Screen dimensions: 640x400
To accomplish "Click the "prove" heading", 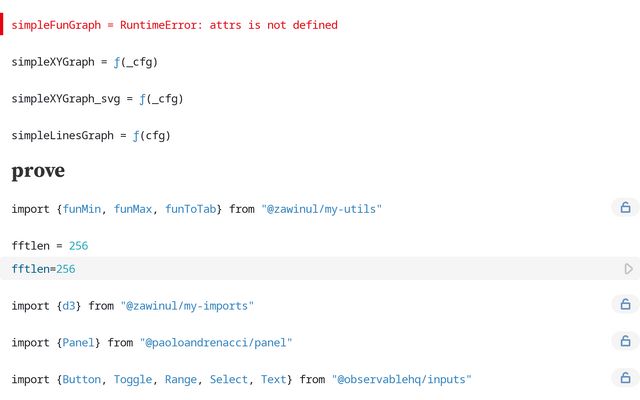I will tap(38, 171).
